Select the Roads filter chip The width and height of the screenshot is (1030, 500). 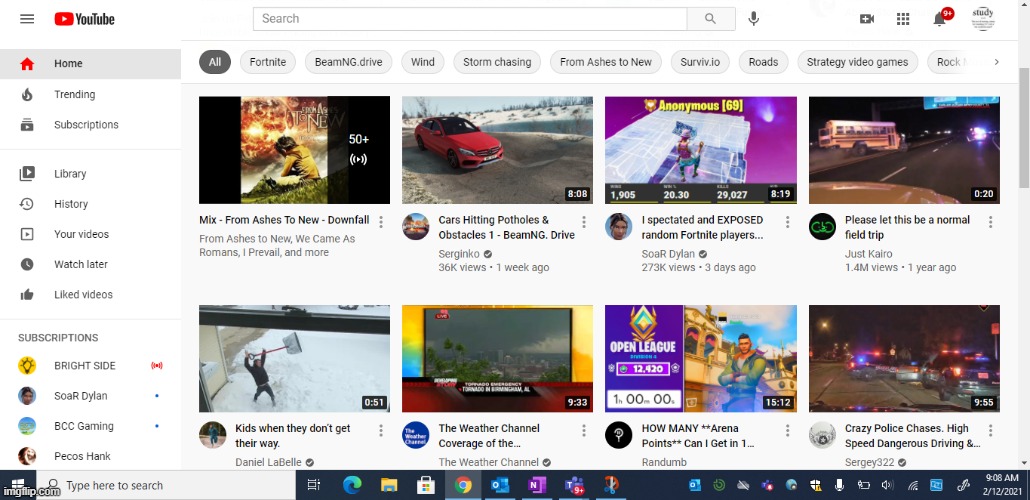point(763,62)
